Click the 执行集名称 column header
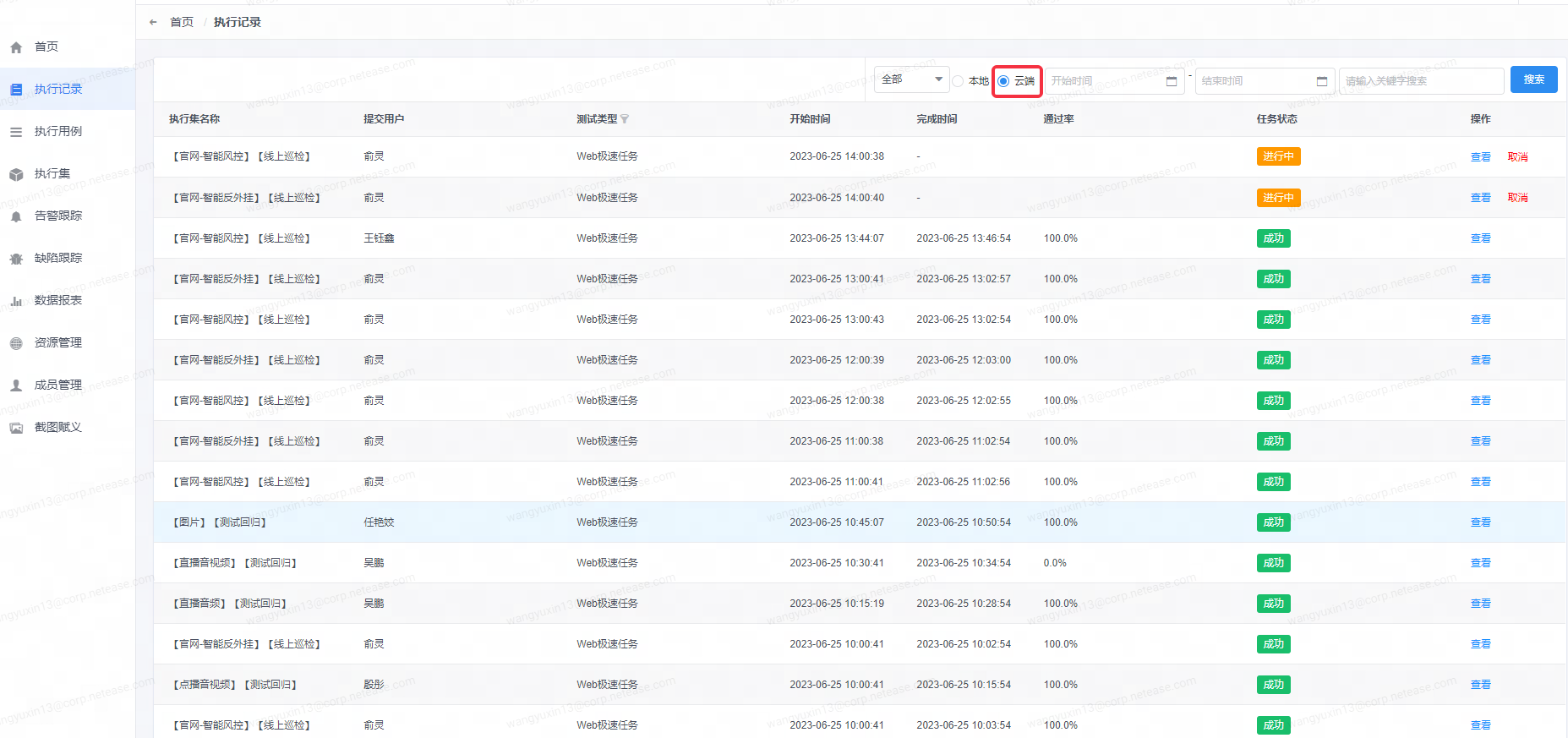 click(194, 119)
